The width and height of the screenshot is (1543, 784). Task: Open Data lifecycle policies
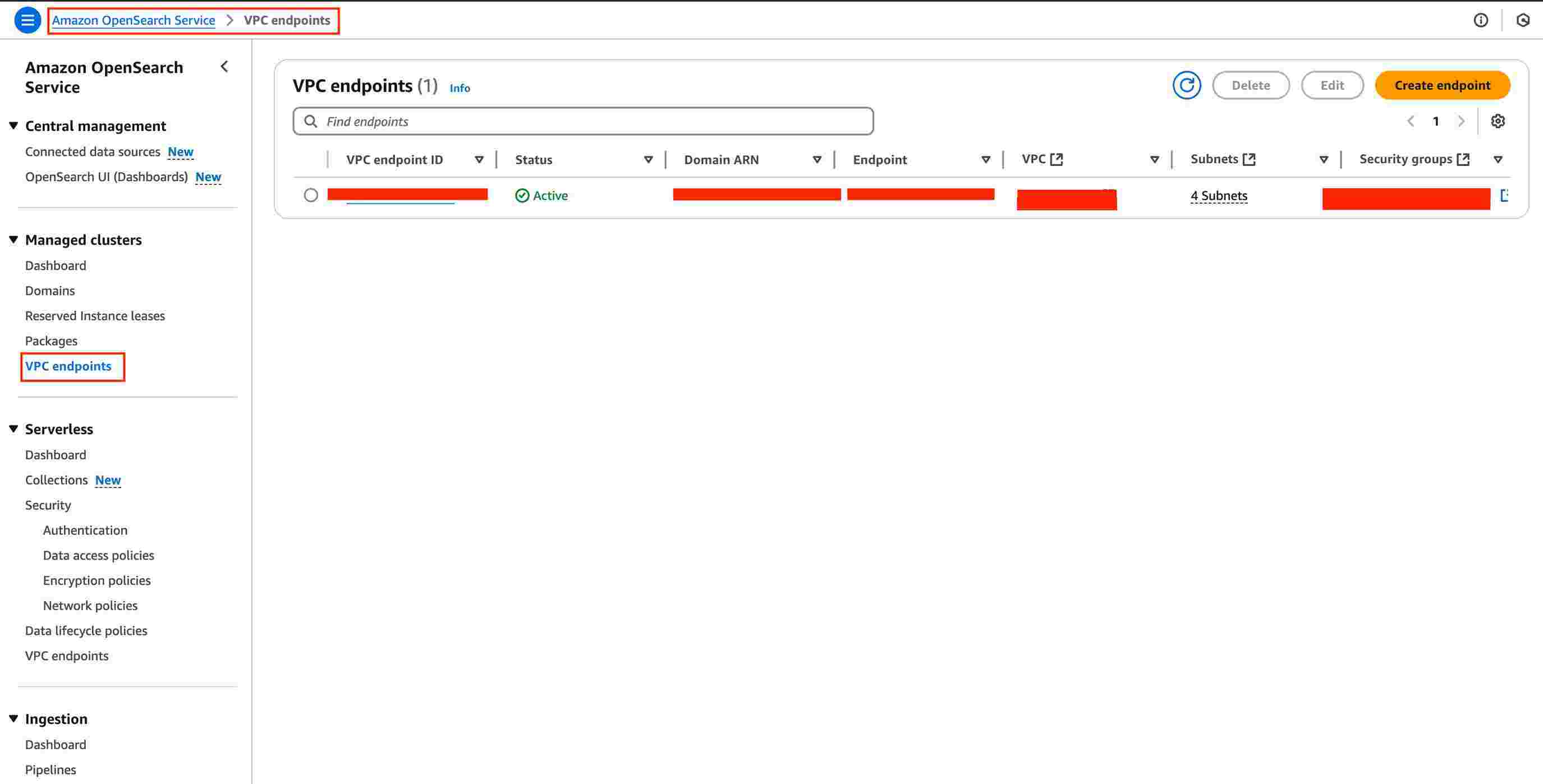tap(86, 631)
